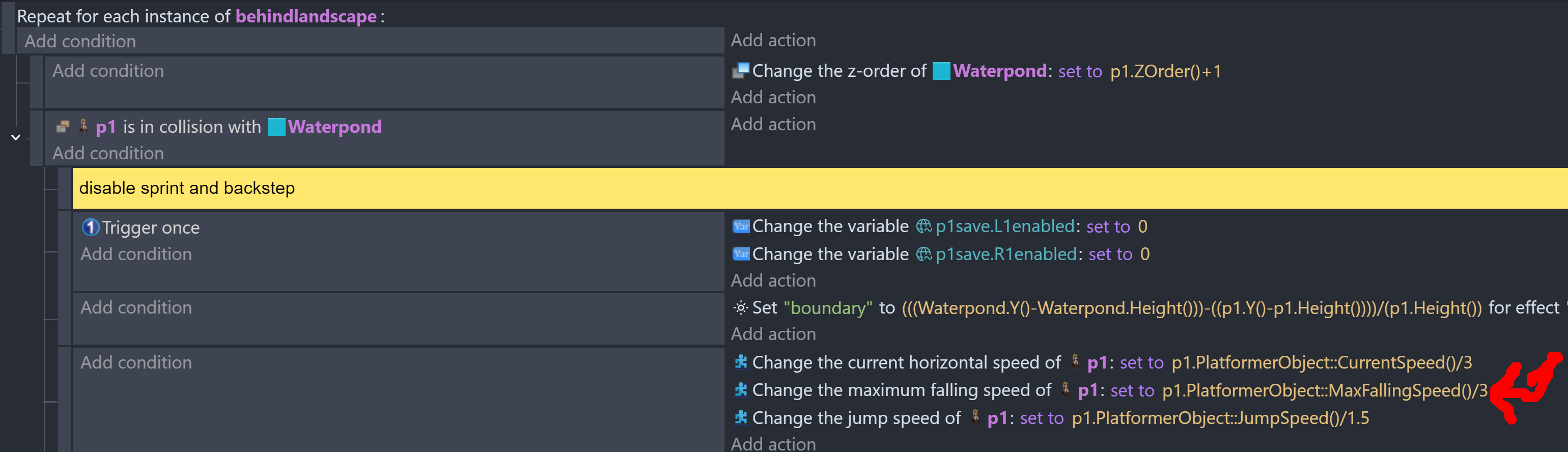The image size is (1568, 452).
Task: Click the p1 sprite icon in the horizontal speed action
Action: coord(1075,361)
